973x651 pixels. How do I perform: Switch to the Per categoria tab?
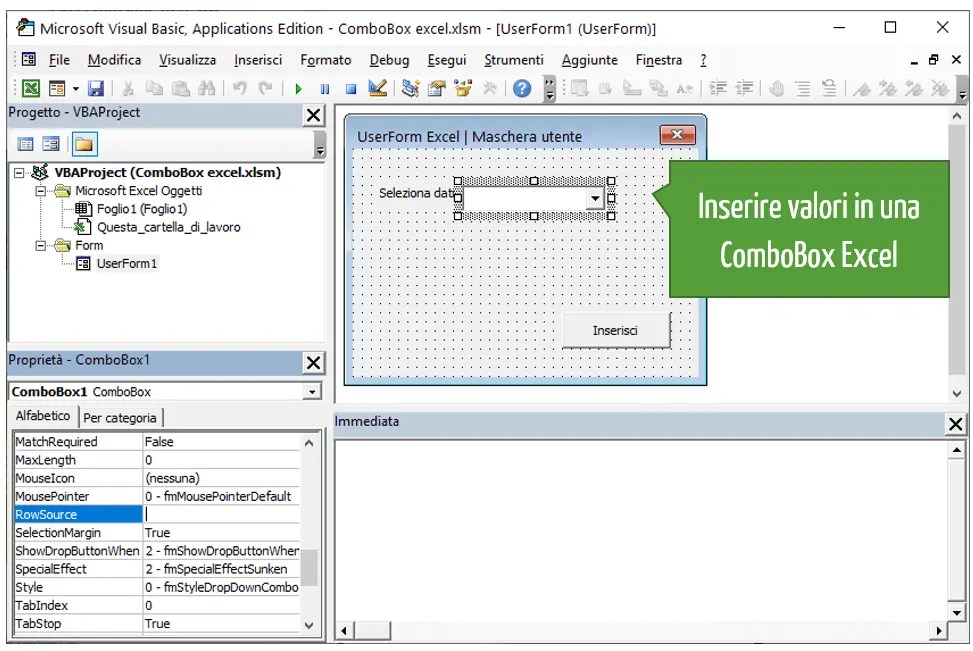[x=119, y=416]
